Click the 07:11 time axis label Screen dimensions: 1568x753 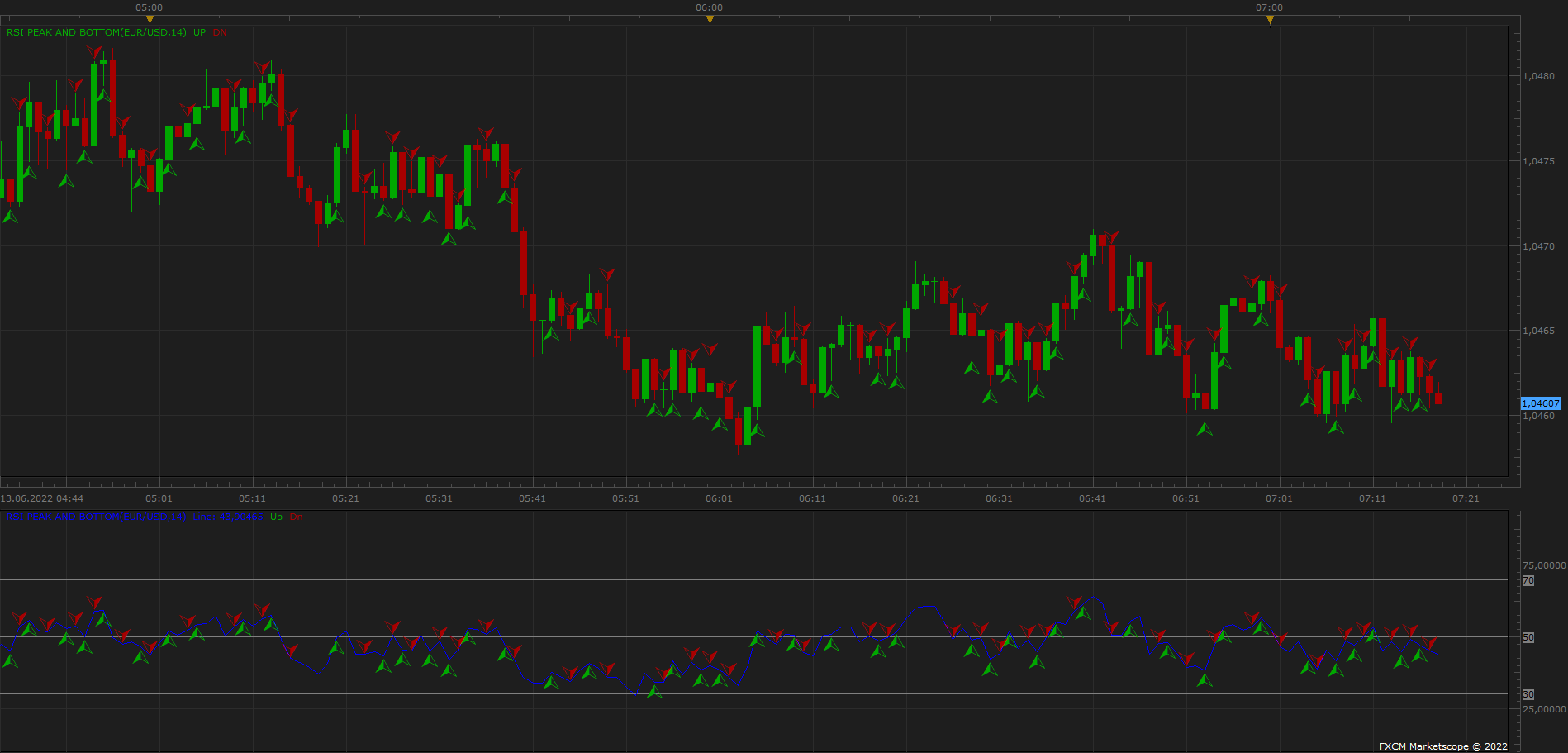pyautogui.click(x=1373, y=498)
